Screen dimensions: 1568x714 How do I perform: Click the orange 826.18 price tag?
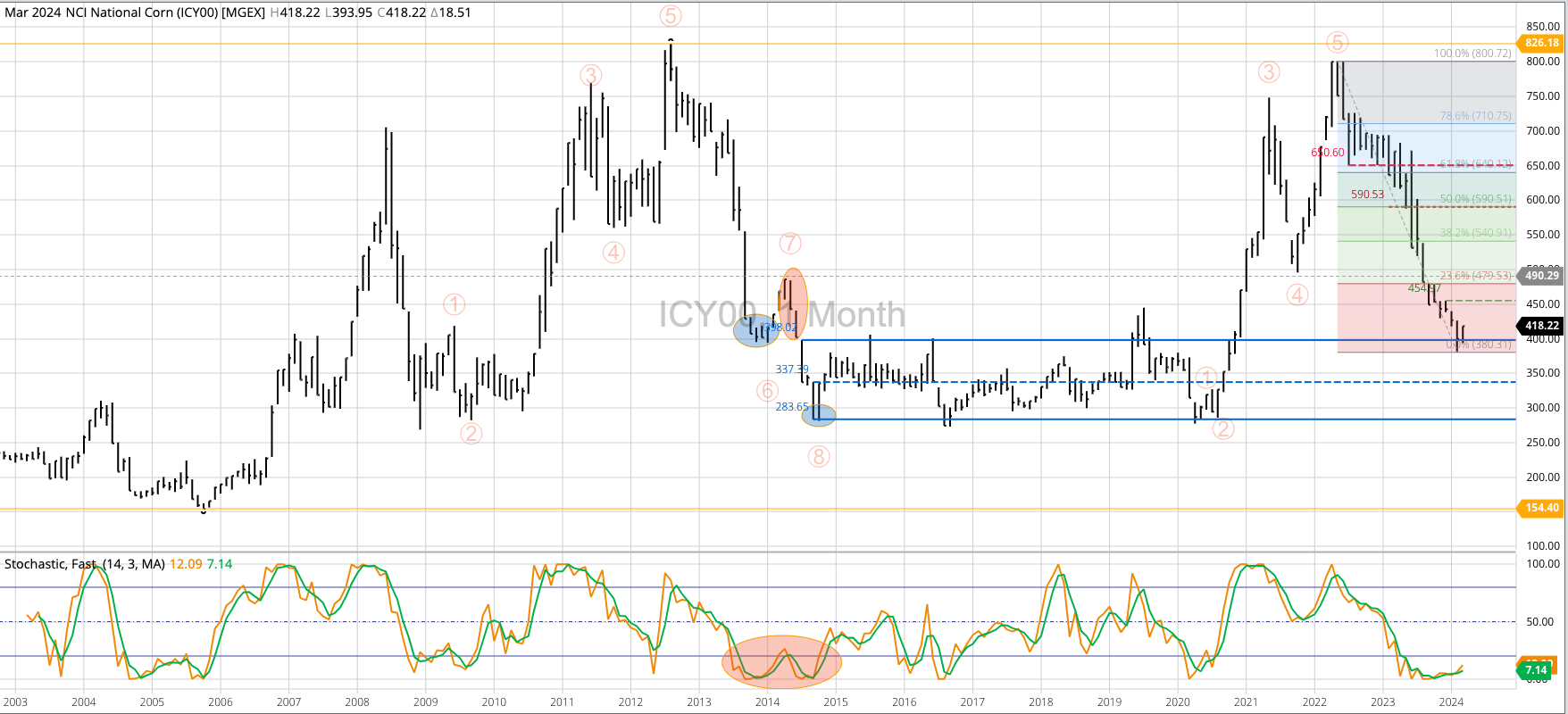pos(1541,43)
